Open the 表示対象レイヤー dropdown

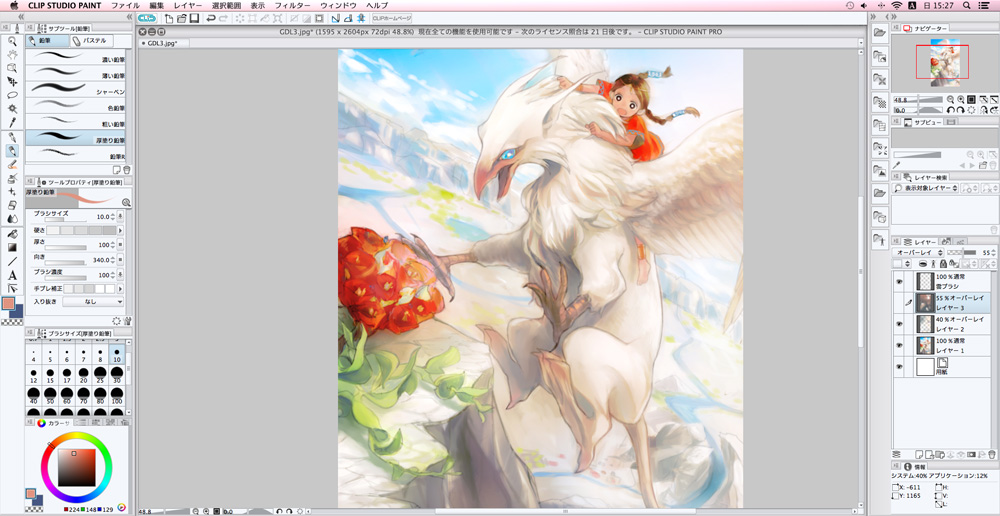click(x=925, y=188)
